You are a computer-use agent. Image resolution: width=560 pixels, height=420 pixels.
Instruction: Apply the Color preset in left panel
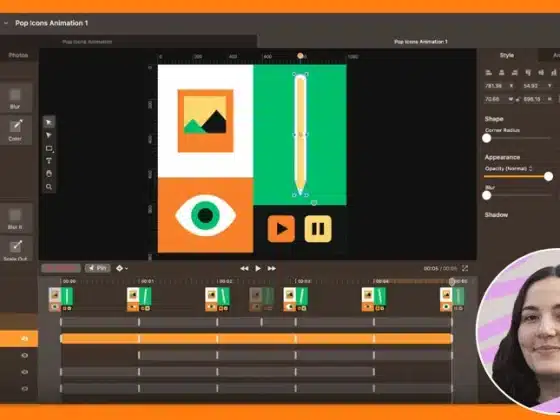click(15, 130)
